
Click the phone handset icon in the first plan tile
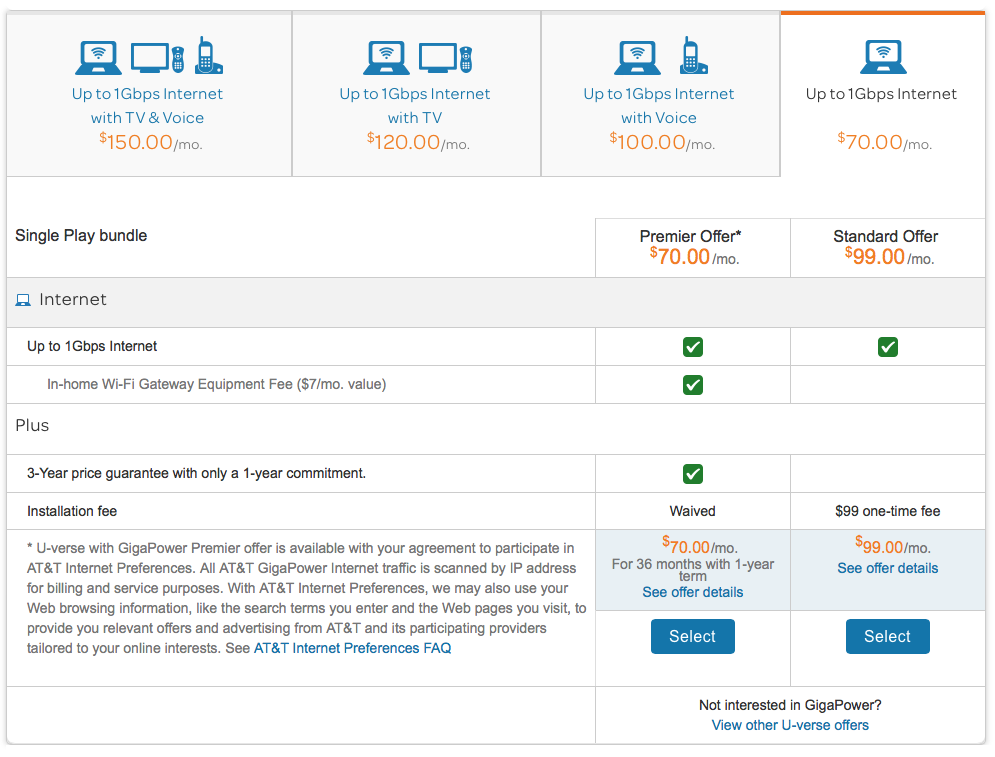click(x=208, y=55)
